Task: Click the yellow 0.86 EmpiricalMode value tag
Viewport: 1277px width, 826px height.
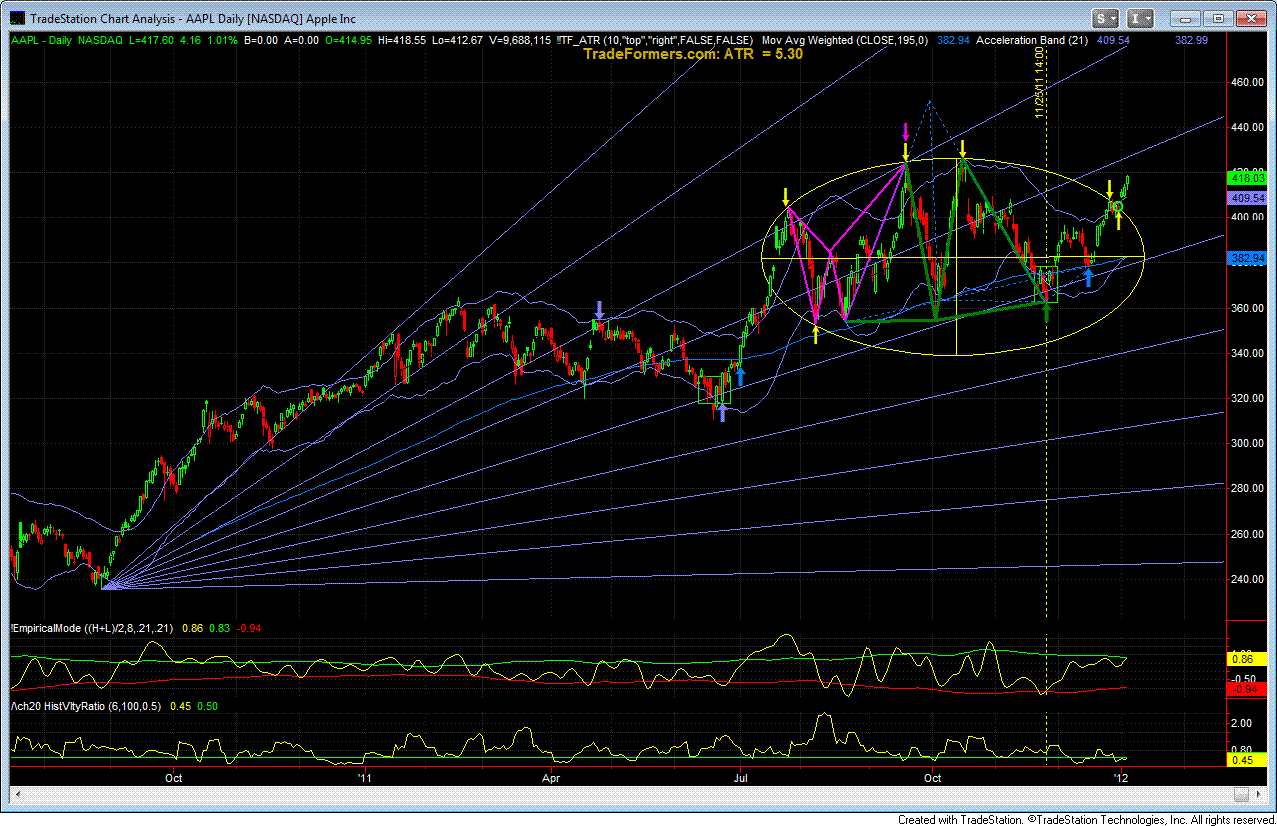Action: click(x=1246, y=660)
